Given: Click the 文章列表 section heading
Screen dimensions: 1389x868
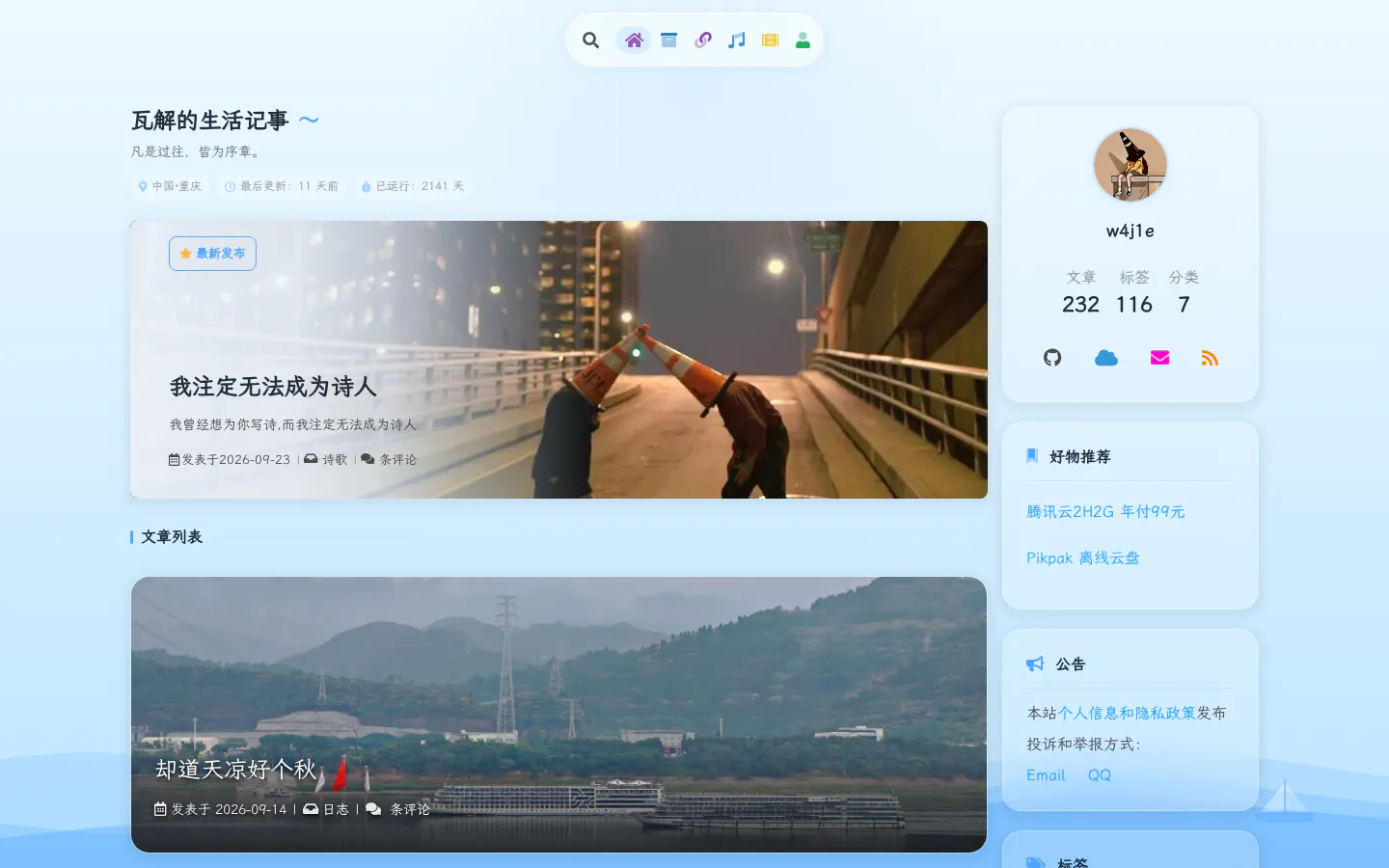Looking at the screenshot, I should click(172, 537).
